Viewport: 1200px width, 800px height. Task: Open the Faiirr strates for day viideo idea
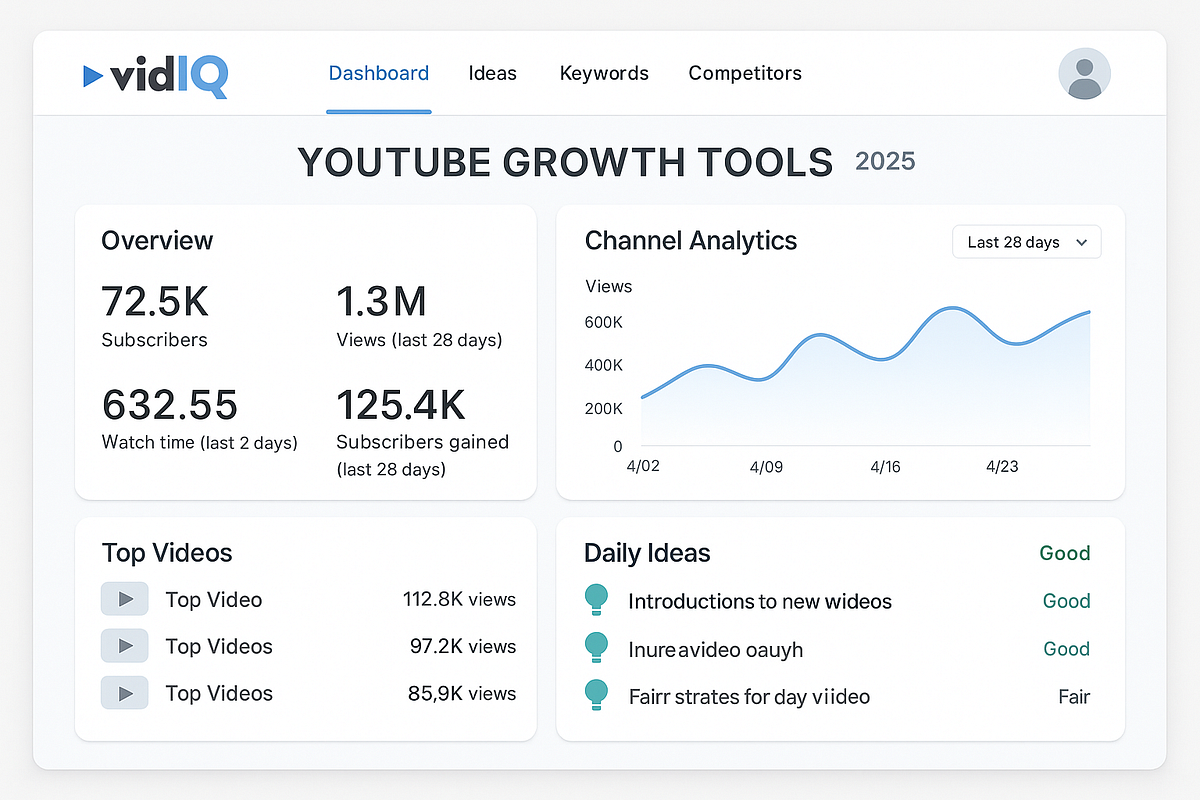pos(749,696)
